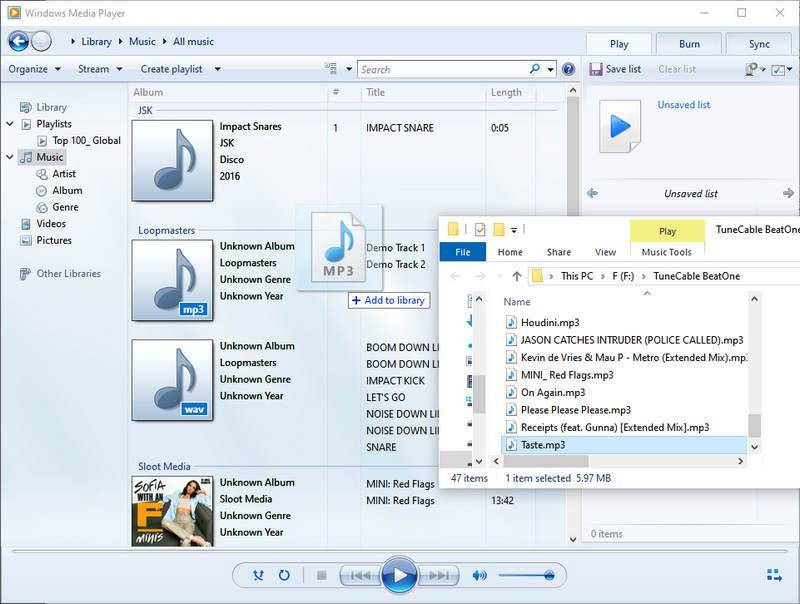Switch to Now Playing view

tap(774, 575)
